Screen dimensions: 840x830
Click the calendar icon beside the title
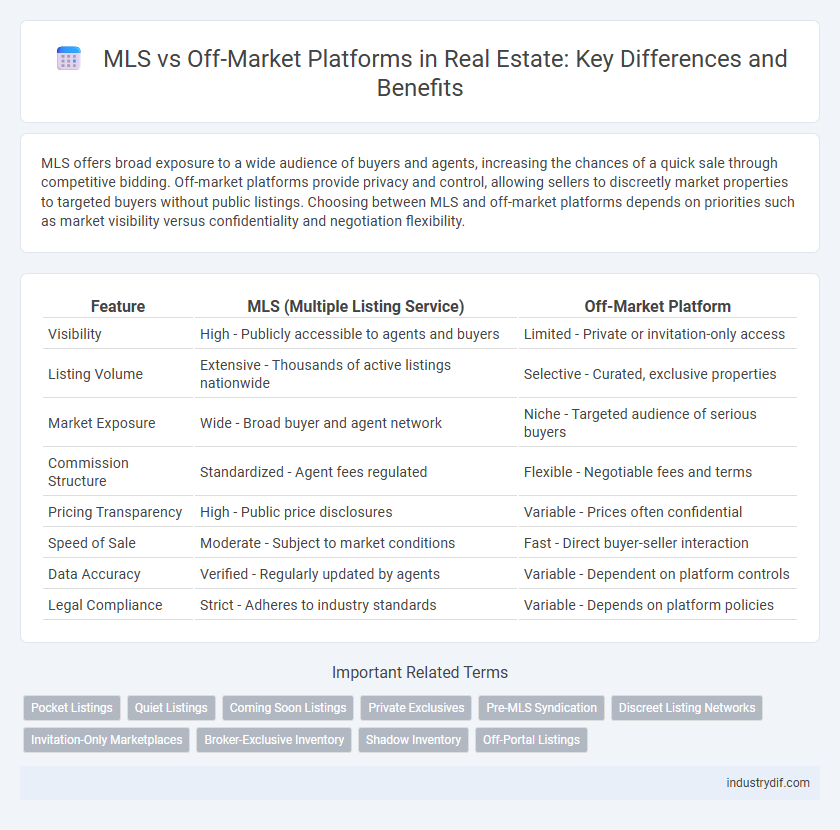(69, 58)
